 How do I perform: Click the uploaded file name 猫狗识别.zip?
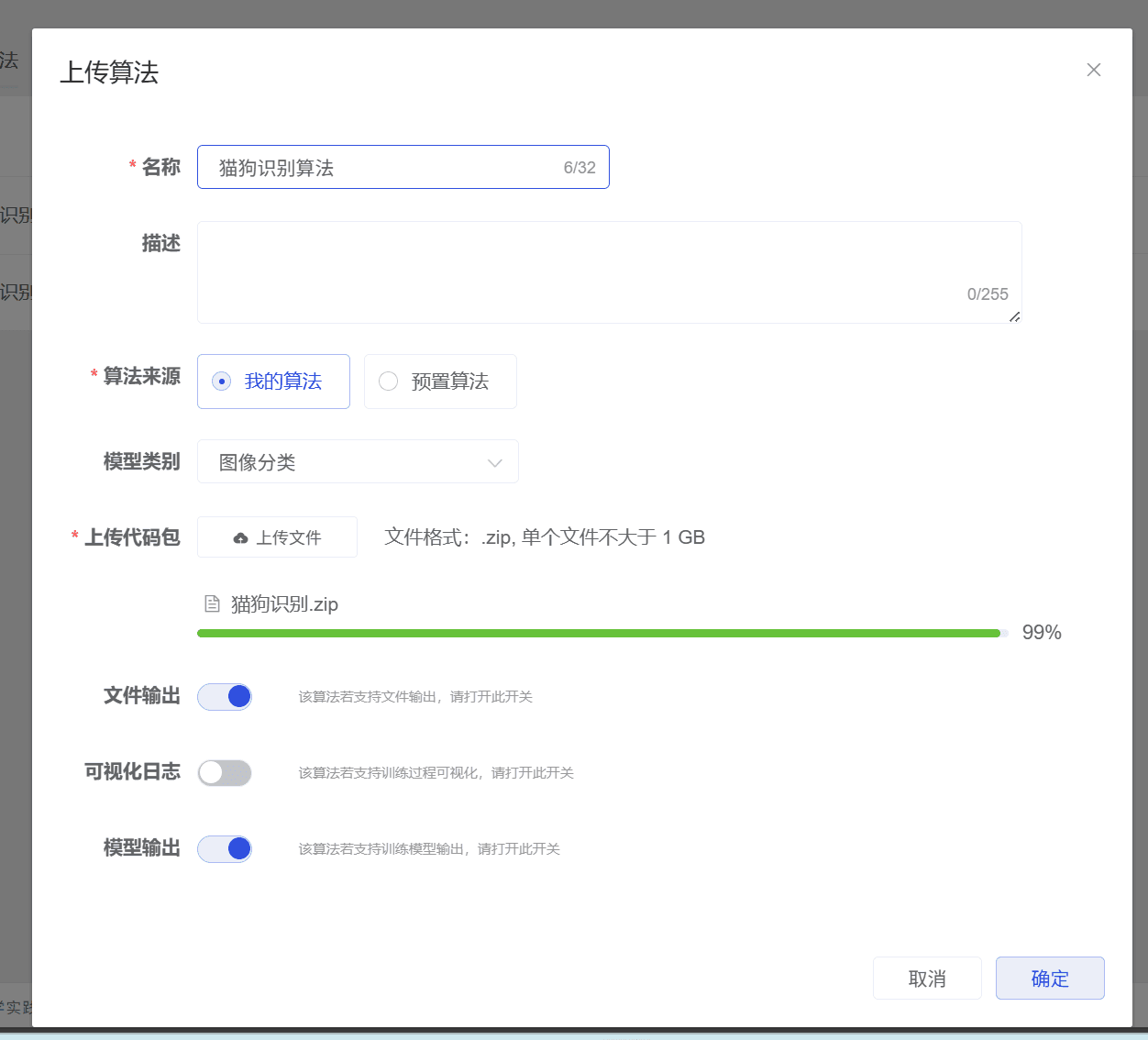tap(284, 604)
